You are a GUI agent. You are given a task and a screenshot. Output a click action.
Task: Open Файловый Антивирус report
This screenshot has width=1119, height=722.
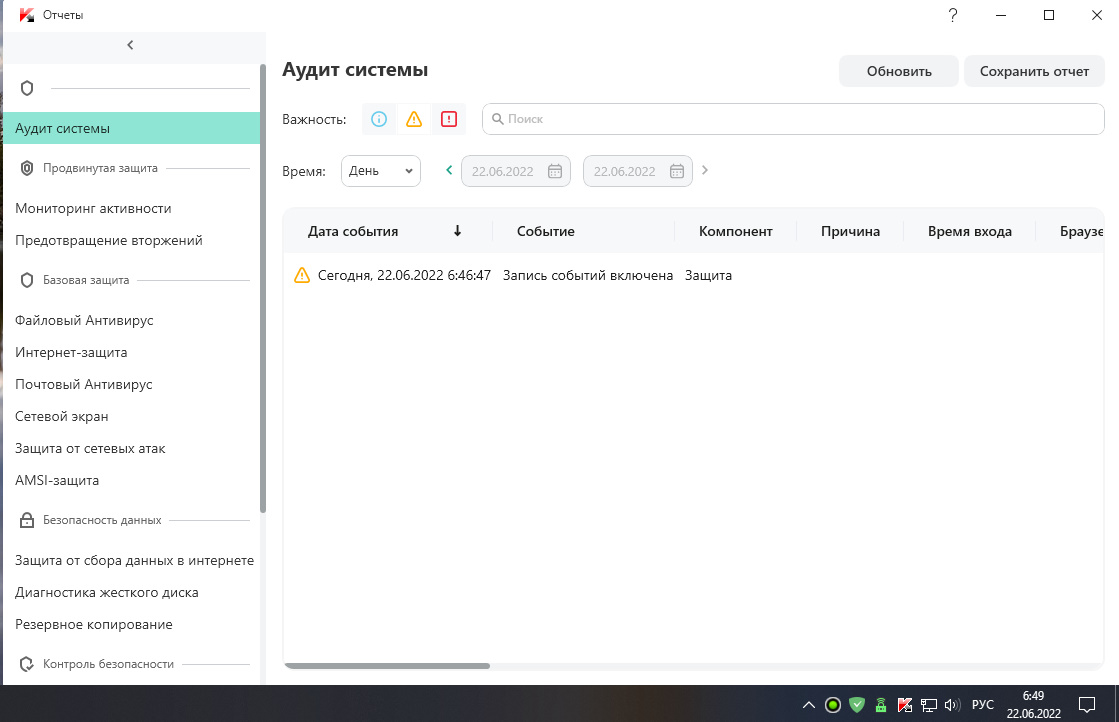[x=84, y=320]
